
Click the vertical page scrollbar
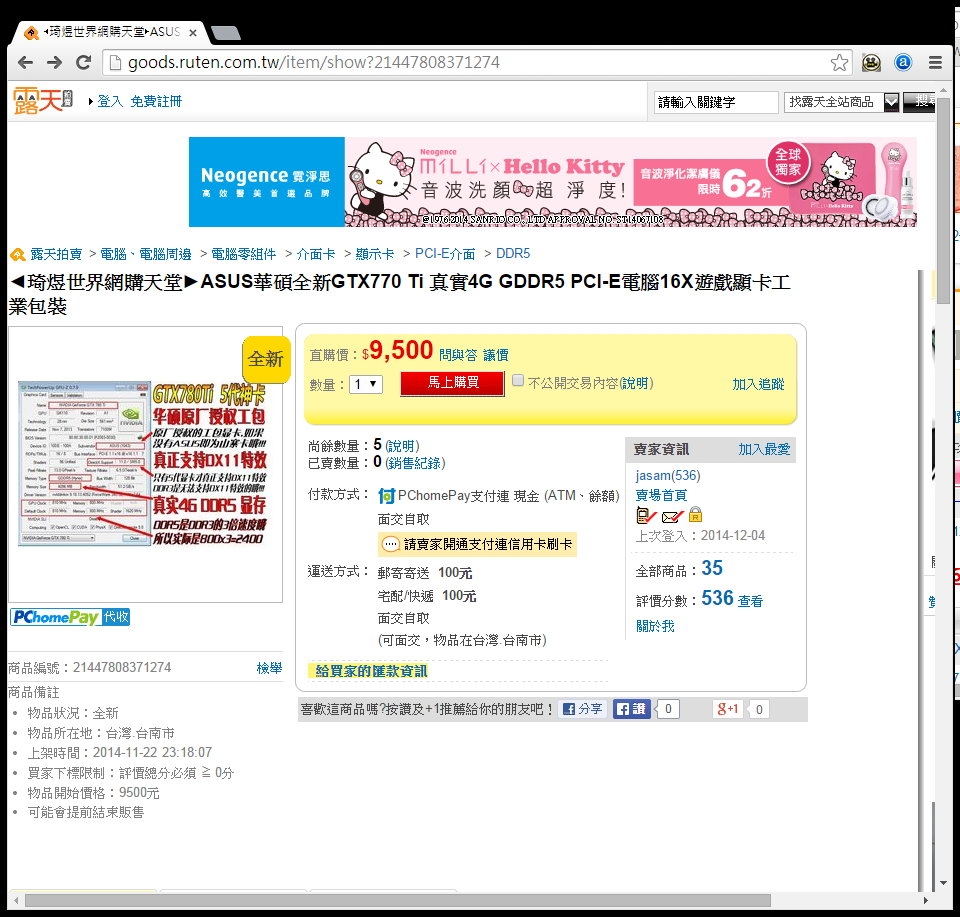pyautogui.click(x=943, y=200)
